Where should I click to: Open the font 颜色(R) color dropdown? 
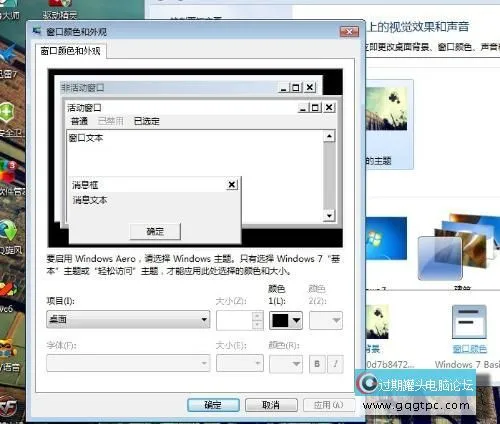coord(286,363)
